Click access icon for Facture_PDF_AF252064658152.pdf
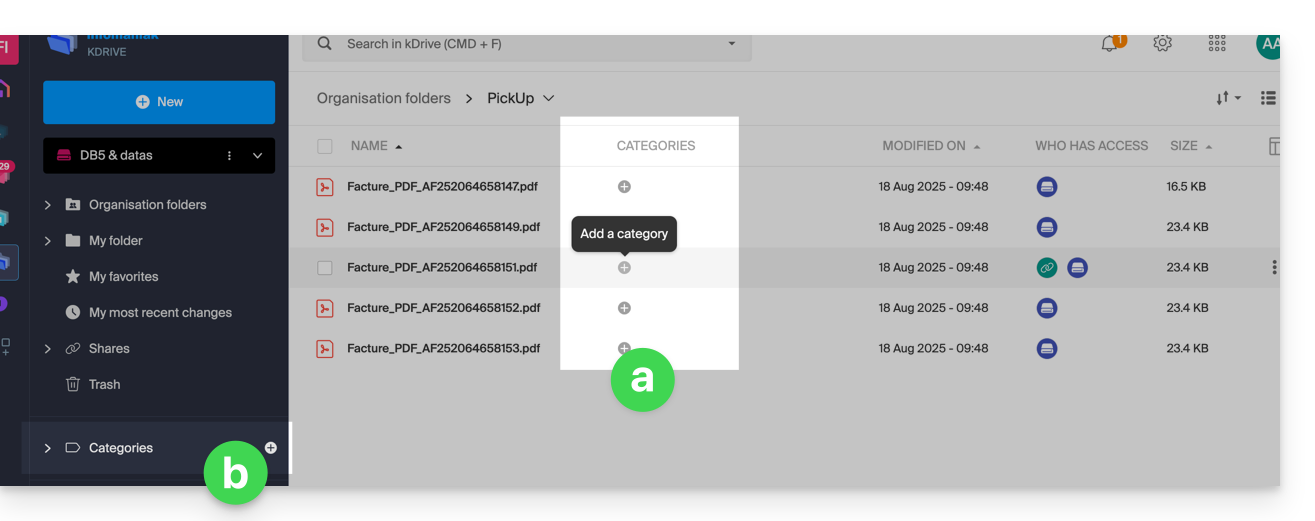 pos(1047,308)
